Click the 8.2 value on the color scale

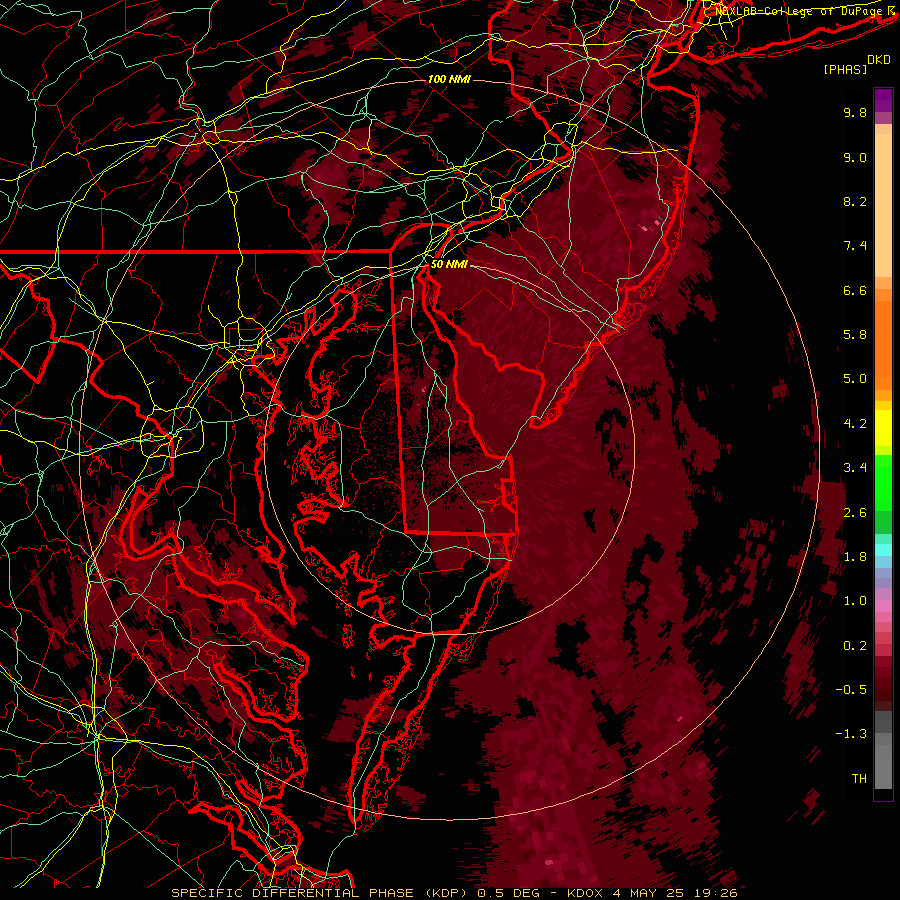tap(855, 201)
